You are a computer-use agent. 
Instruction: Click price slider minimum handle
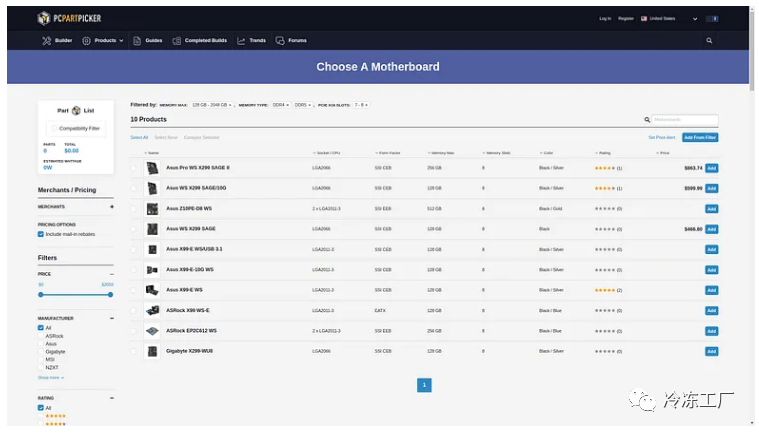click(x=41, y=295)
